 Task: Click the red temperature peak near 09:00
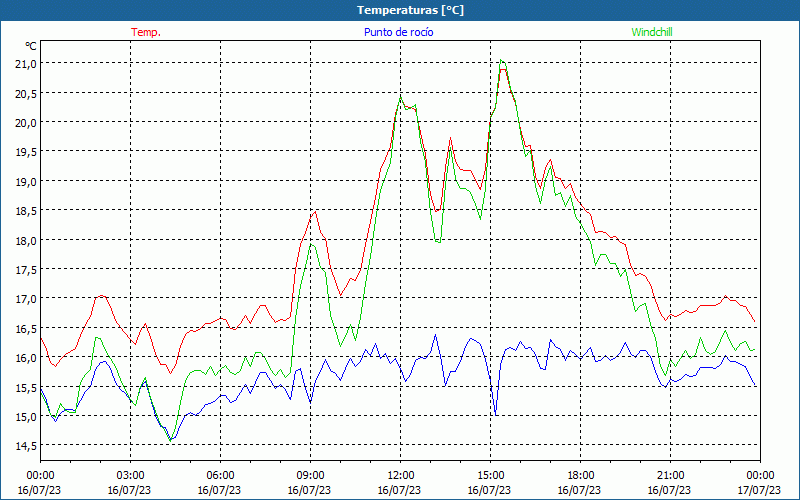pyautogui.click(x=315, y=212)
